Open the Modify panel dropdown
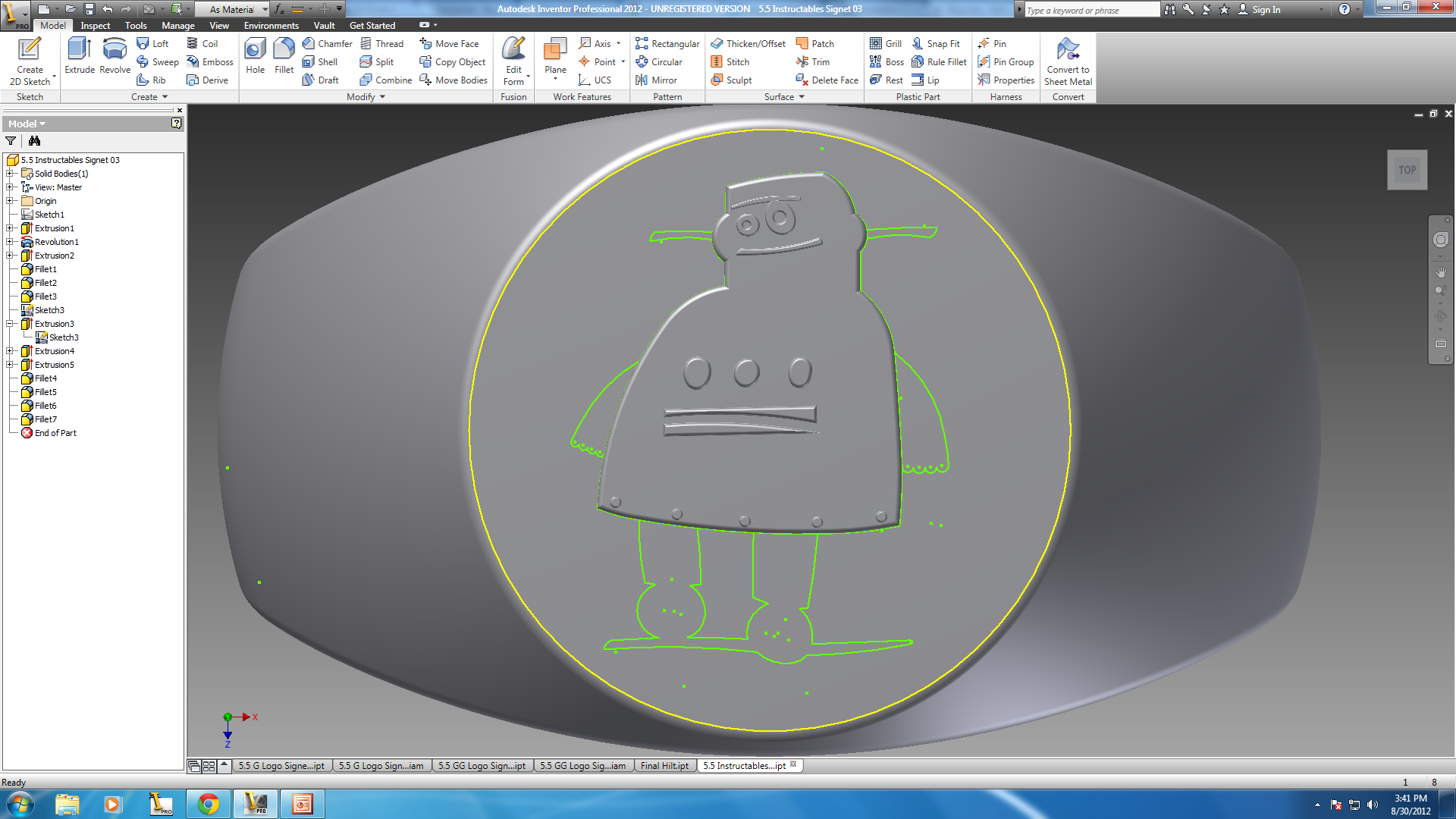This screenshot has width=1456, height=819. (x=366, y=97)
